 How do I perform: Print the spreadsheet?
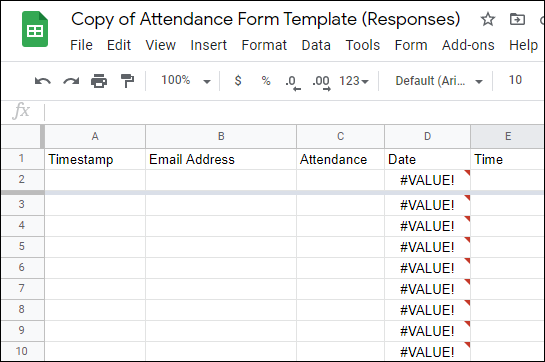[x=99, y=81]
